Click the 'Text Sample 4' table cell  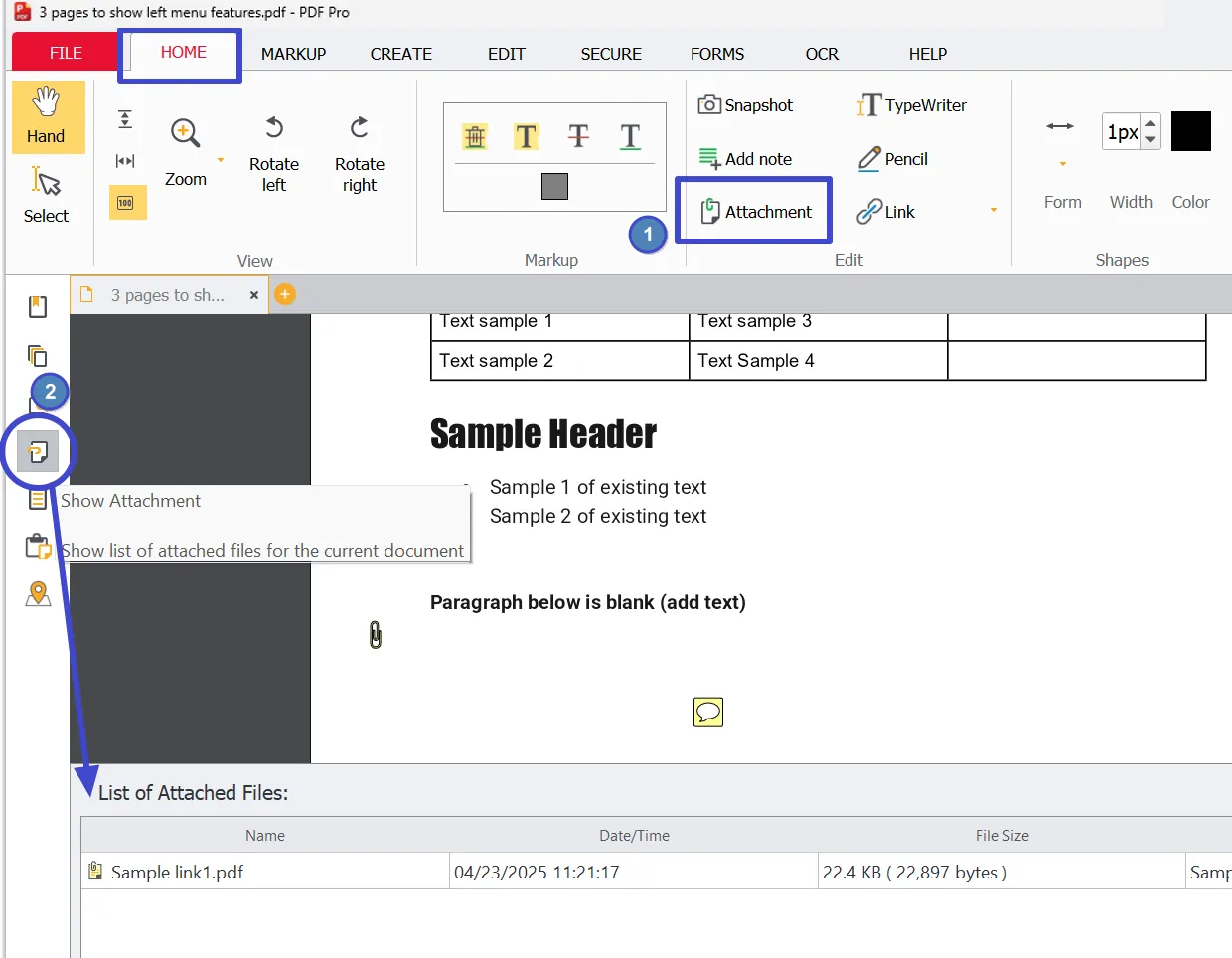[819, 361]
